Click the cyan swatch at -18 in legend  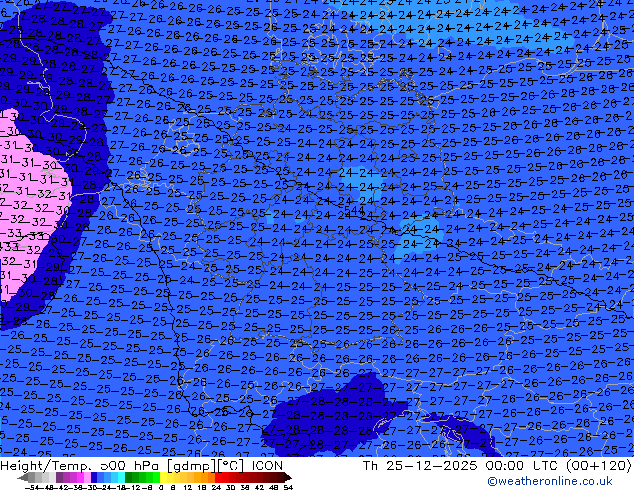[122, 477]
